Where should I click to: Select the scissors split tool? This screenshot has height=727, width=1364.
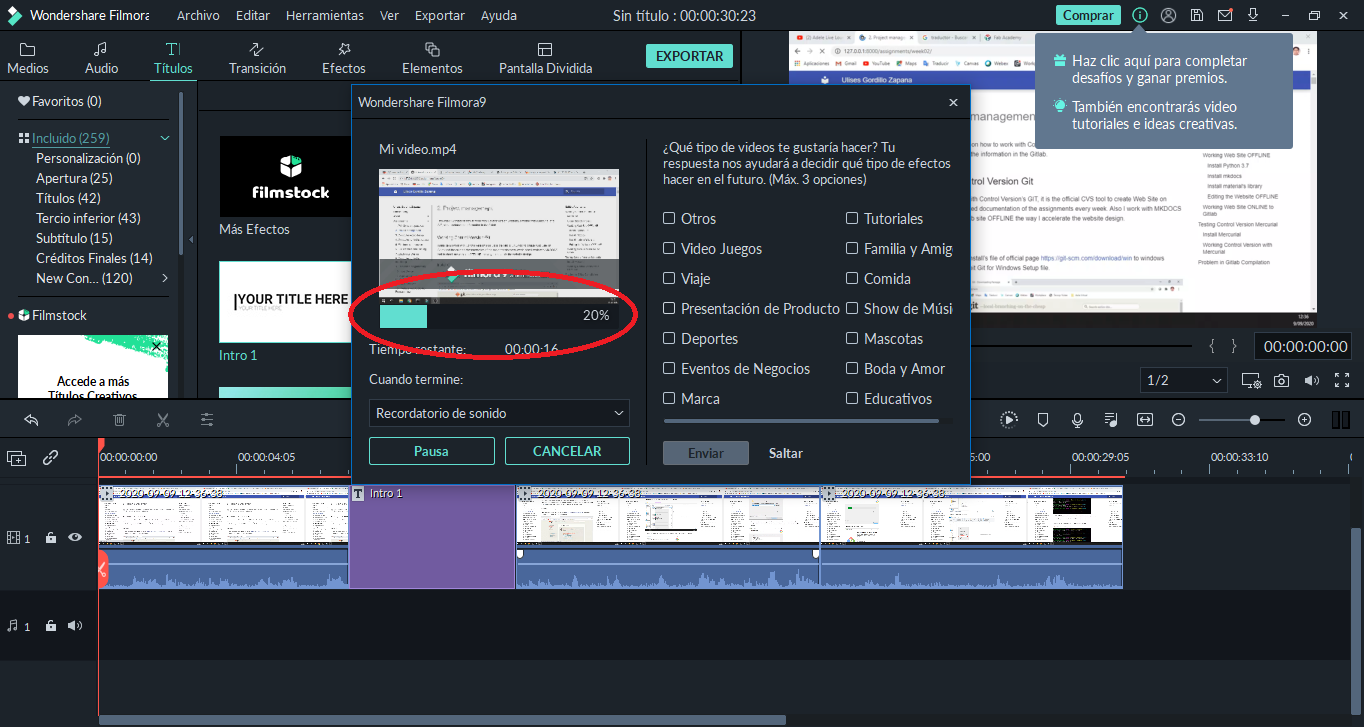tap(163, 420)
